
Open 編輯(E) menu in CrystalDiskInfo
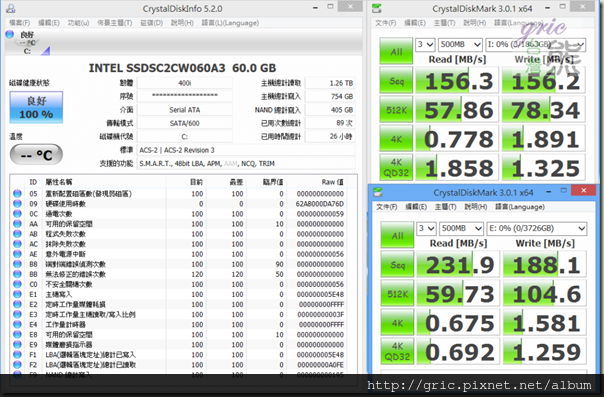(49, 23)
